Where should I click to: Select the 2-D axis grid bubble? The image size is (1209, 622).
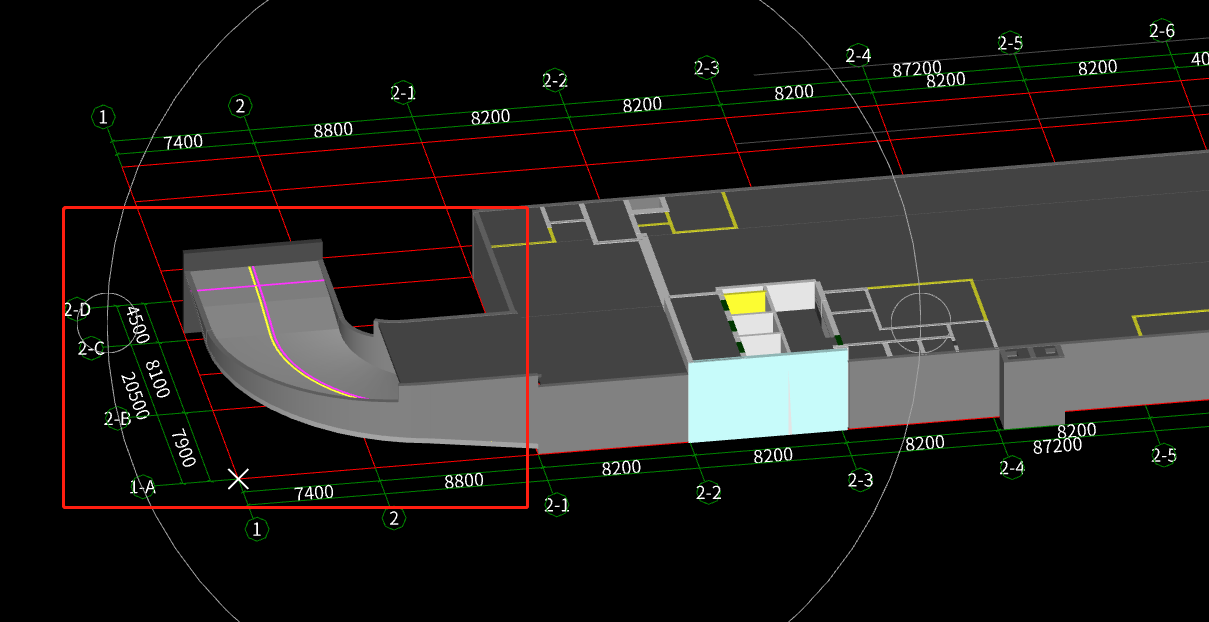pyautogui.click(x=77, y=310)
